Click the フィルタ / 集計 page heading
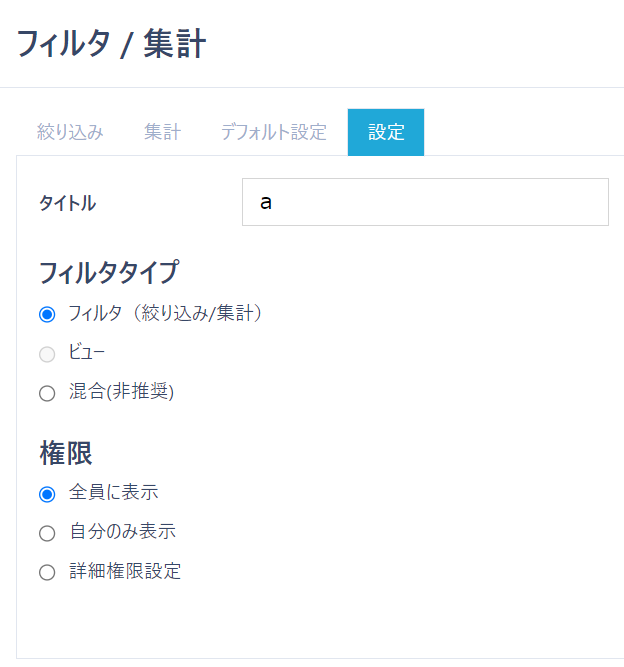This screenshot has width=624, height=667. point(111,45)
